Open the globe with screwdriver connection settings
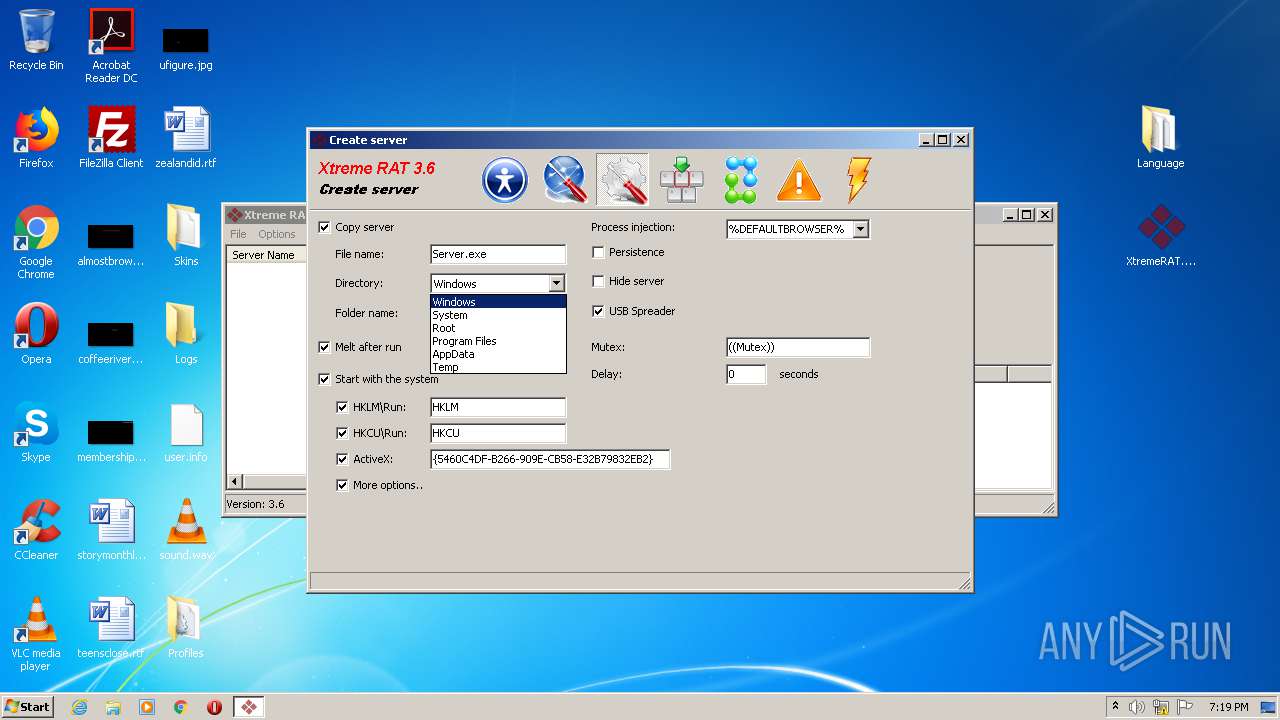 tap(564, 180)
